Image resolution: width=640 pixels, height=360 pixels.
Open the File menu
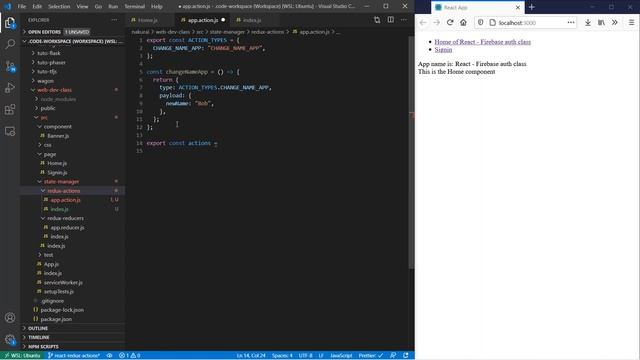point(22,7)
